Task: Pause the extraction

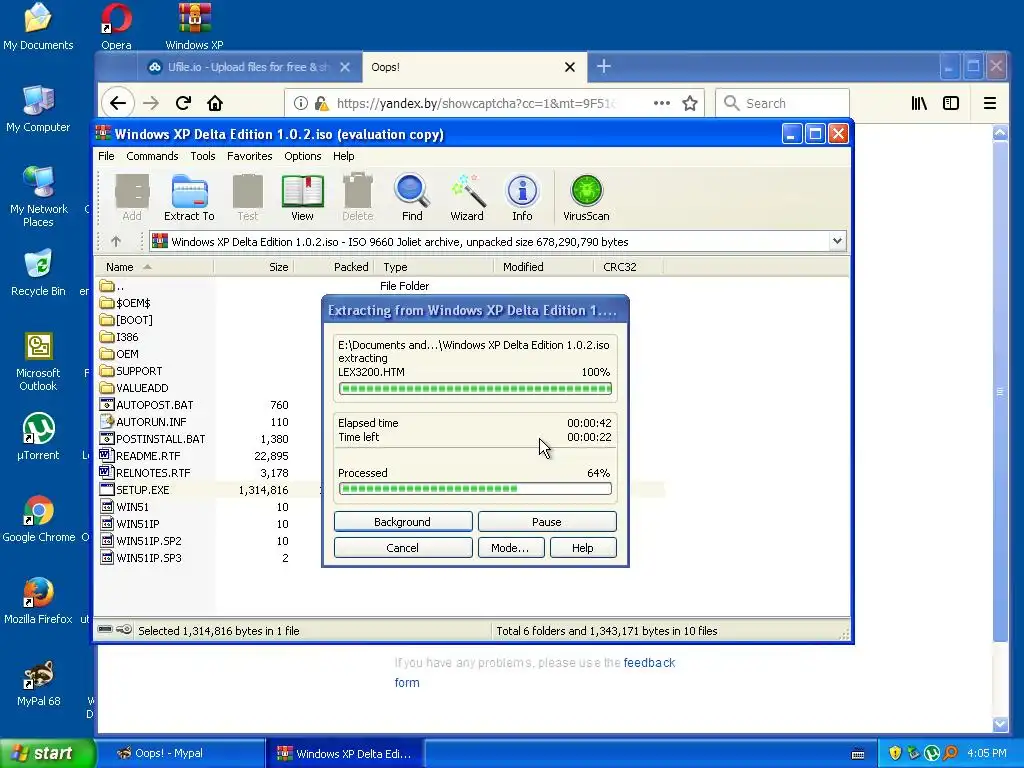Action: pyautogui.click(x=547, y=522)
